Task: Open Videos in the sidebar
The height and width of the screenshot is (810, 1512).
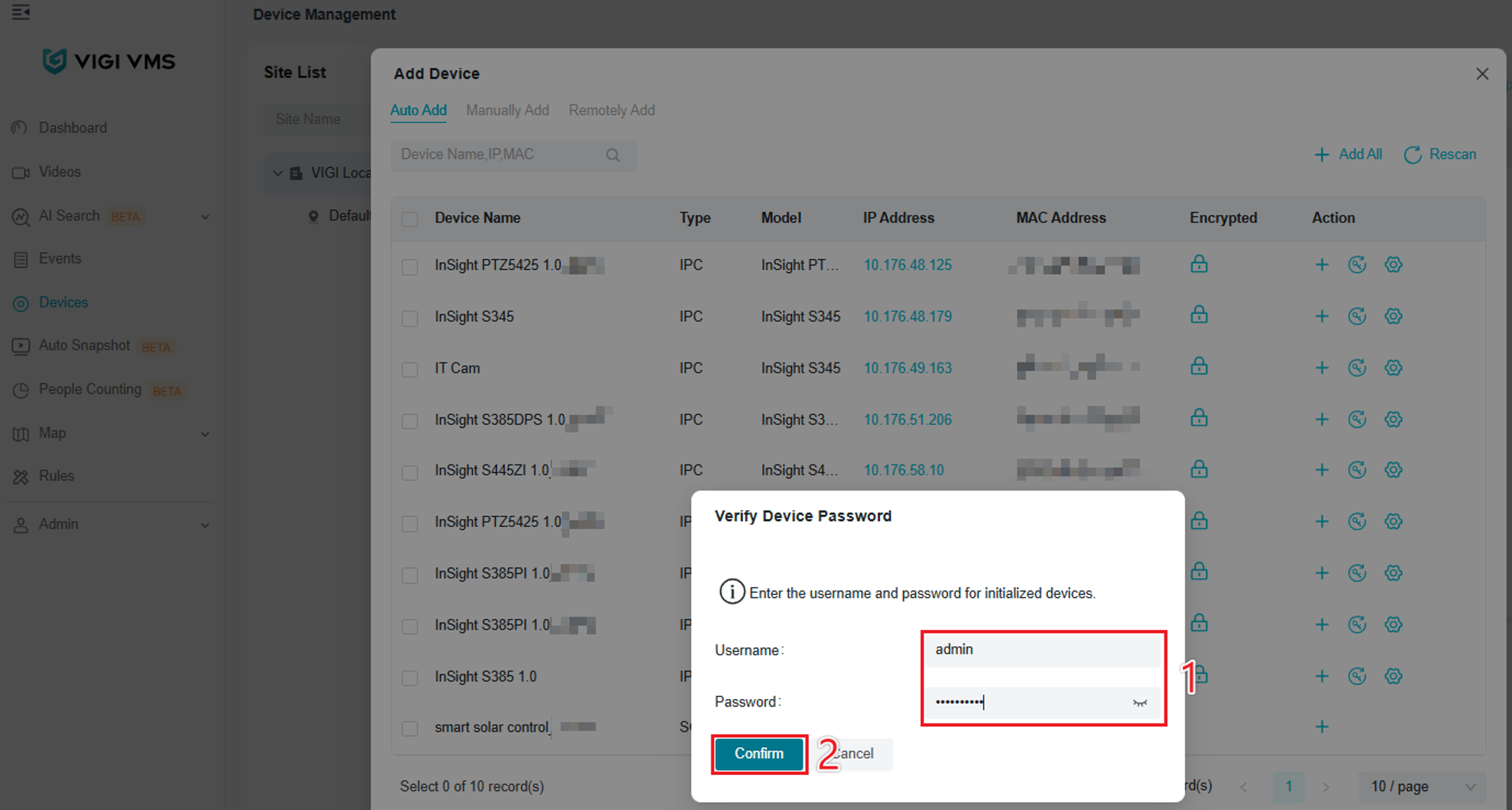Action: pyautogui.click(x=60, y=172)
